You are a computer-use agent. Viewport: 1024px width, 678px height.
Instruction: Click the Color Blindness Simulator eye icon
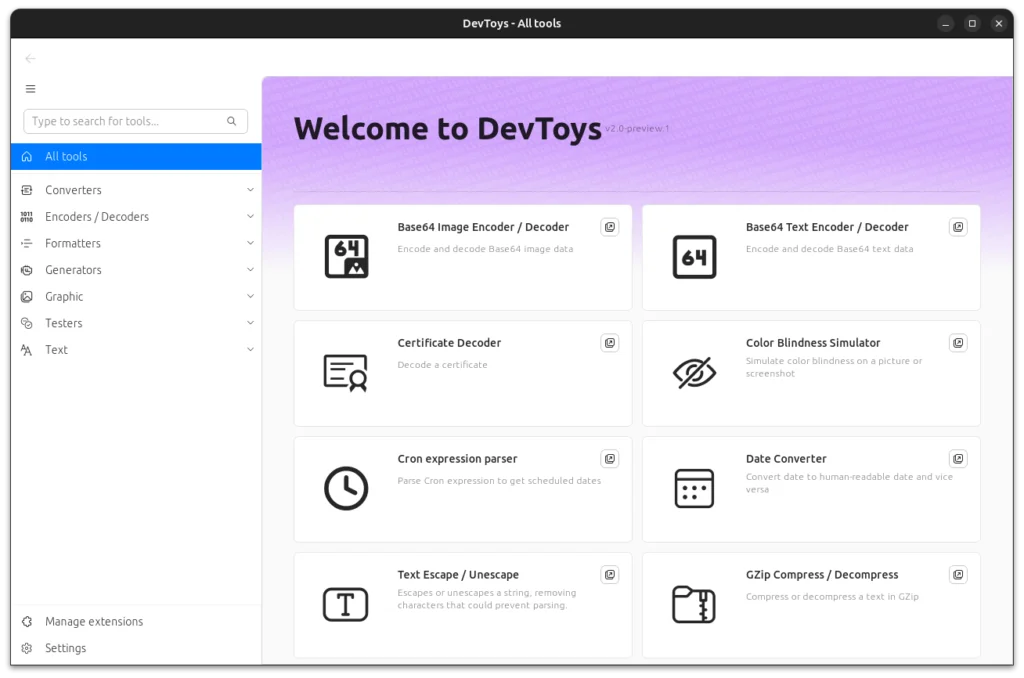[694, 373]
